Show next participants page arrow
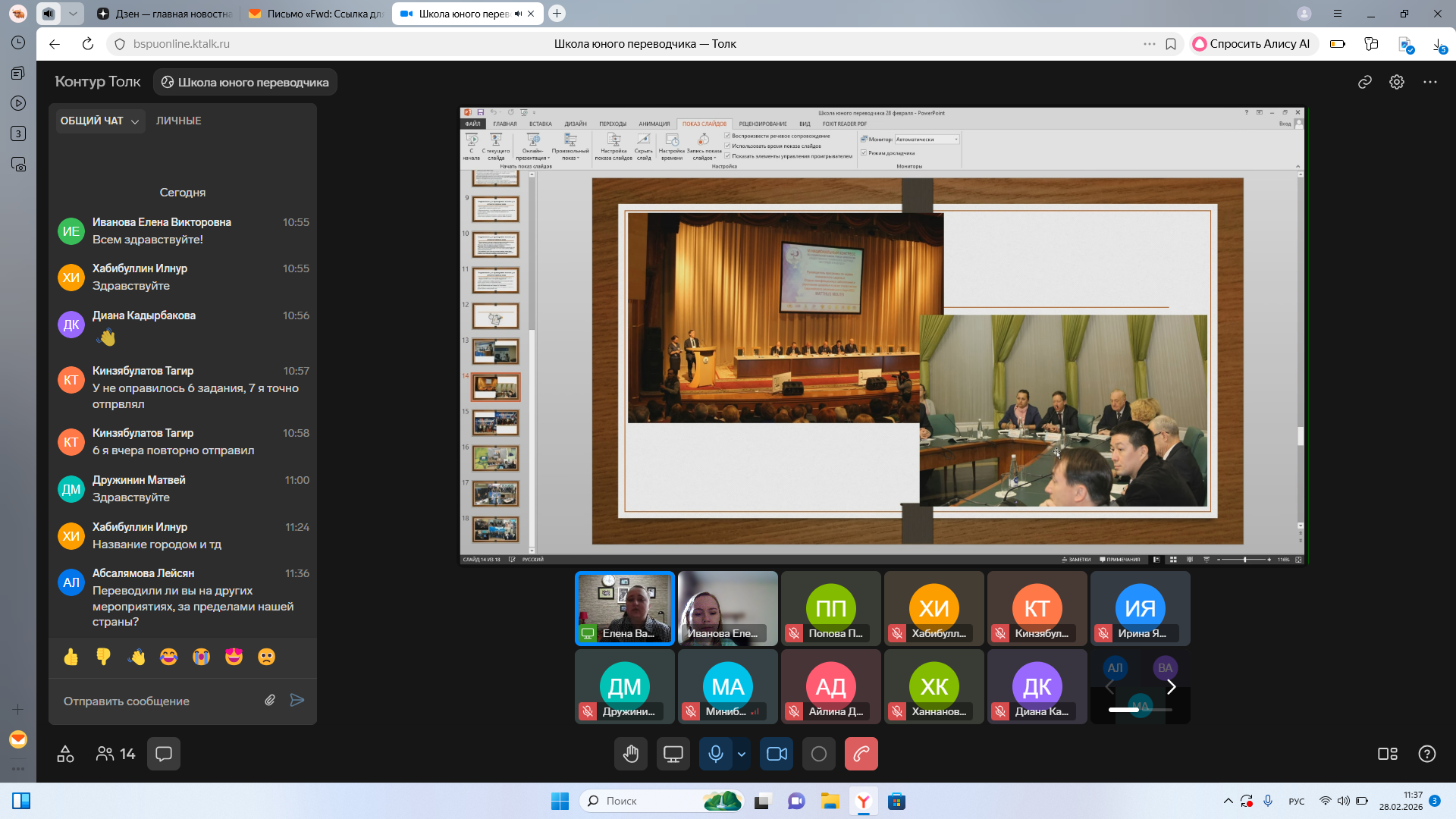 click(x=1171, y=687)
